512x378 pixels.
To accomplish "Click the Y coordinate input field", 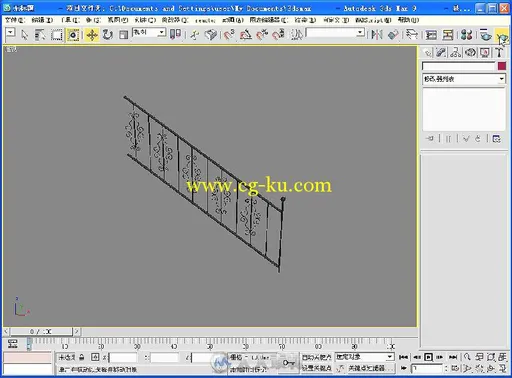I will click(165, 358).
